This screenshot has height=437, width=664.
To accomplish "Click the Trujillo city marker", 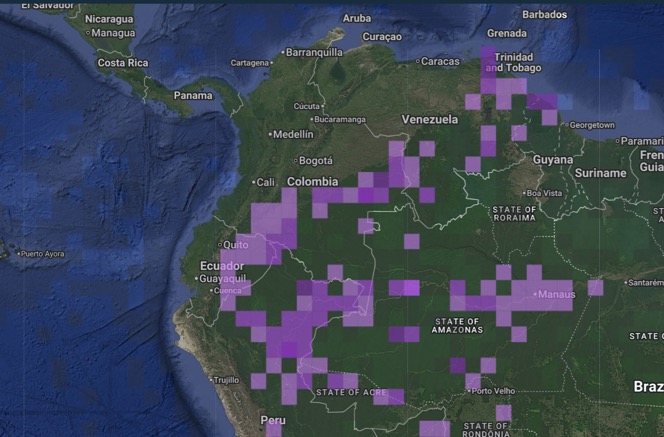I will (211, 380).
